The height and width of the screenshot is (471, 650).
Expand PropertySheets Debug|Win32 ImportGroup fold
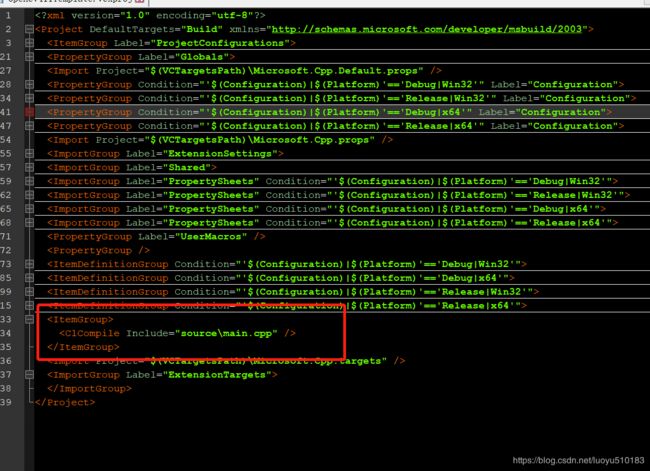[x=29, y=181]
